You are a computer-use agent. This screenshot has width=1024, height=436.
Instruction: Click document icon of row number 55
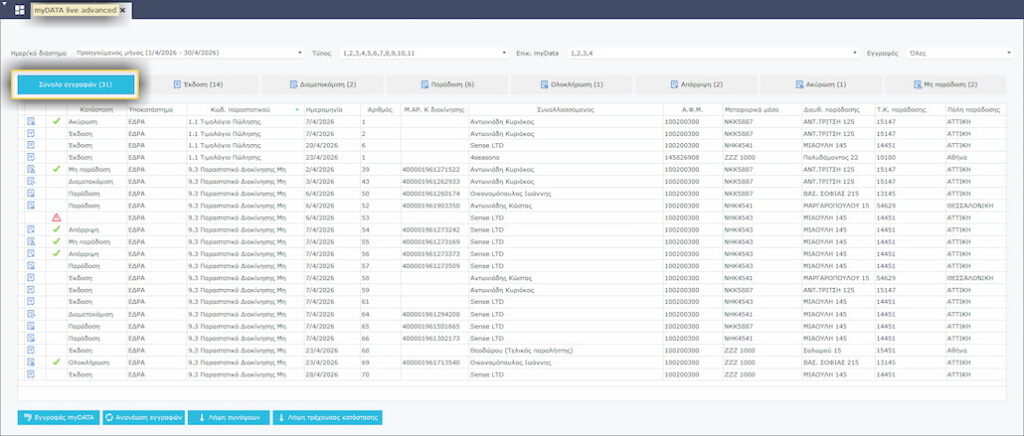click(31, 241)
